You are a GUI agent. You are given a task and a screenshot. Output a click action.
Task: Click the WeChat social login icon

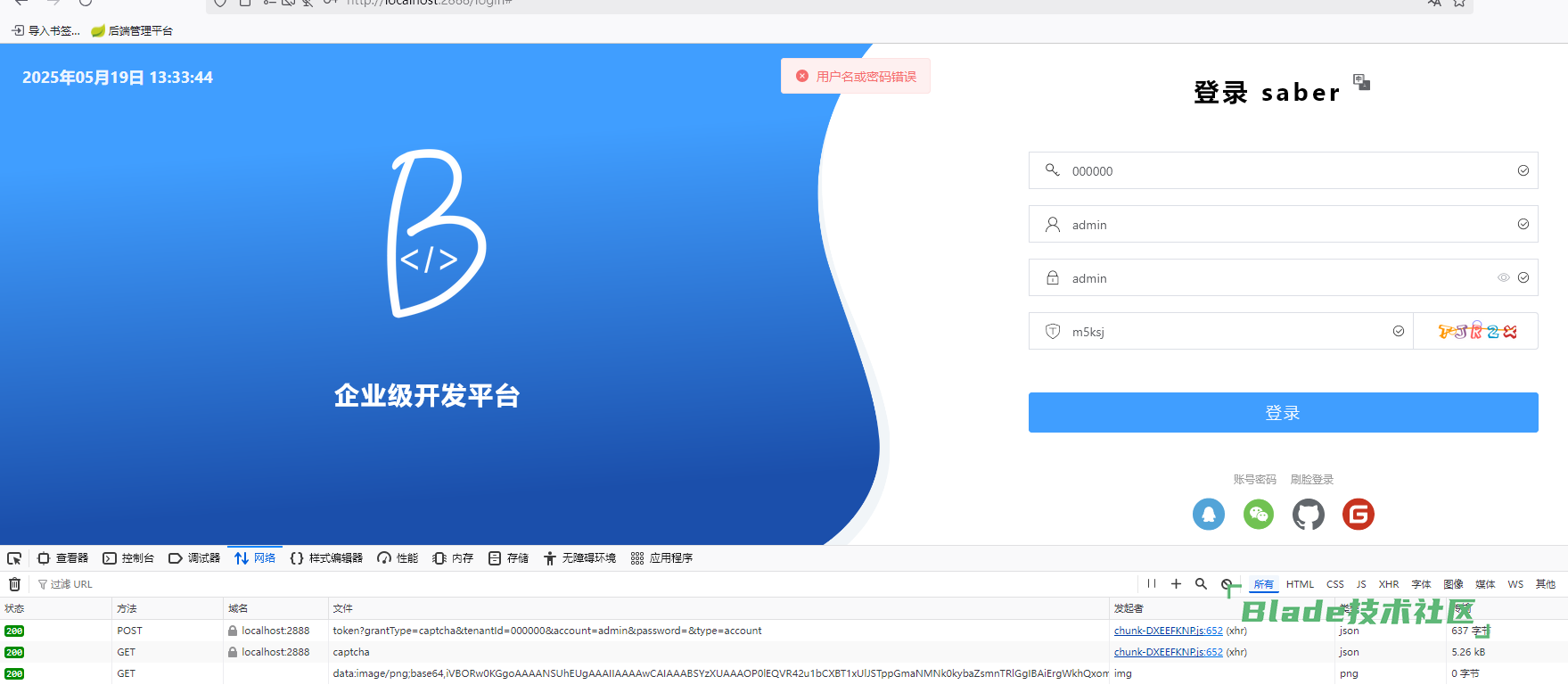[1259, 514]
